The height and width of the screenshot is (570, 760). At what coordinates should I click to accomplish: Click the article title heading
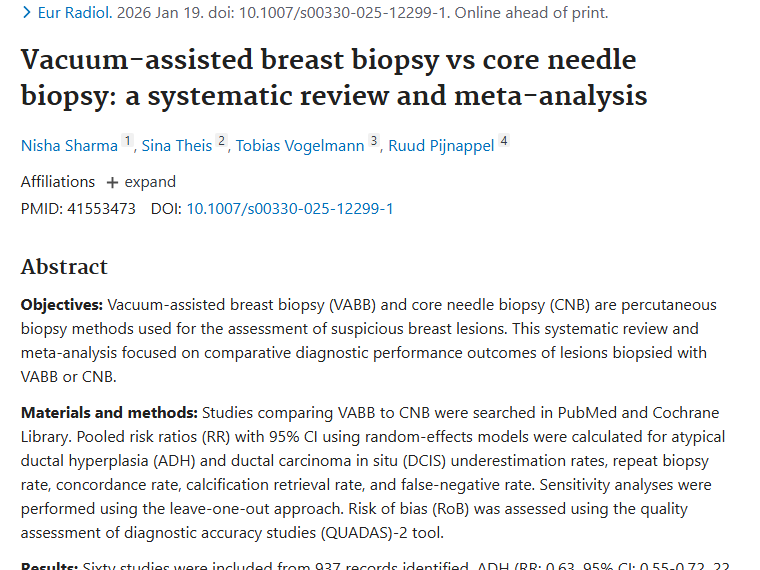point(330,78)
